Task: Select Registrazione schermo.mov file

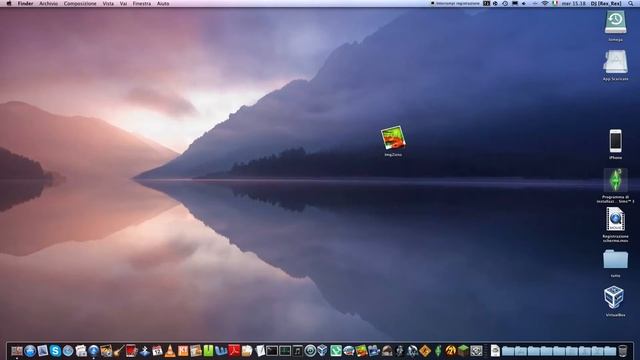Action: (x=615, y=220)
